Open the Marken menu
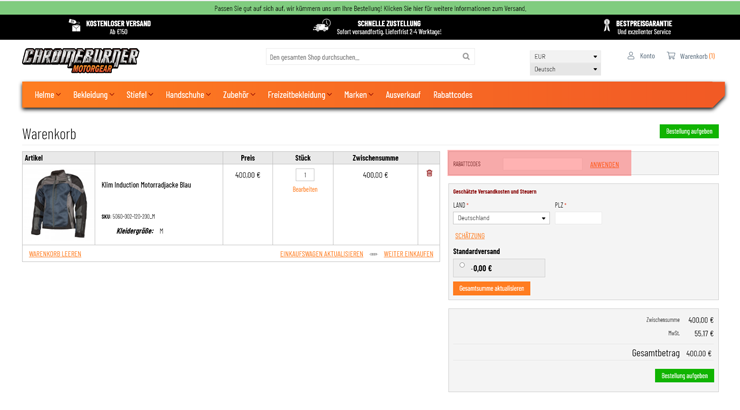The width and height of the screenshot is (740, 410). point(358,95)
